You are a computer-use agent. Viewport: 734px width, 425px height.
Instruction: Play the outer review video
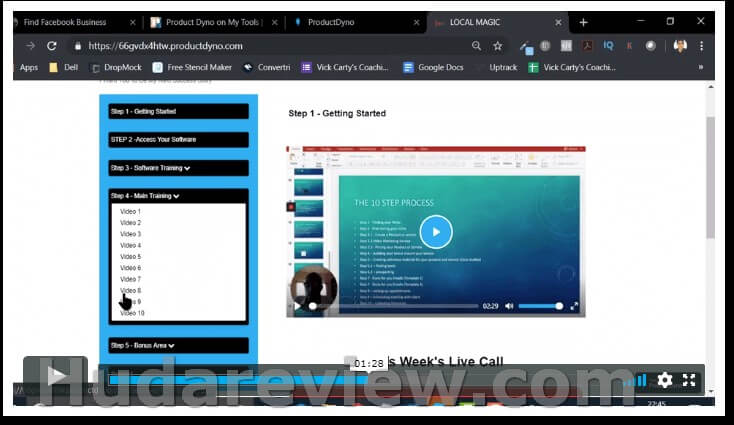56,375
